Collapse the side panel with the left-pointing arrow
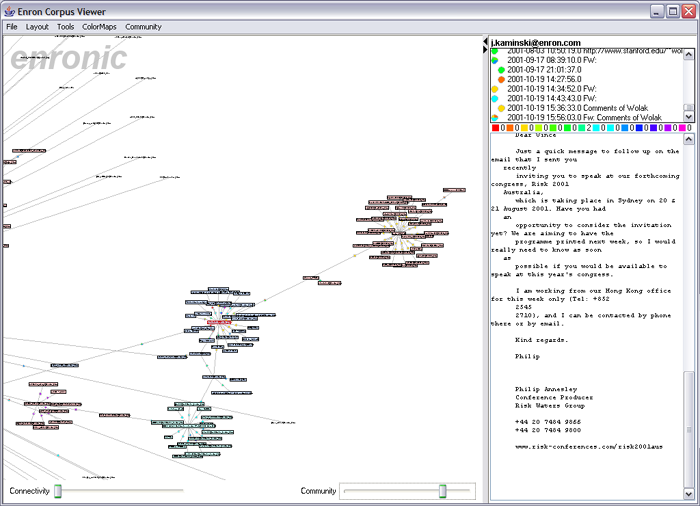 485,42
